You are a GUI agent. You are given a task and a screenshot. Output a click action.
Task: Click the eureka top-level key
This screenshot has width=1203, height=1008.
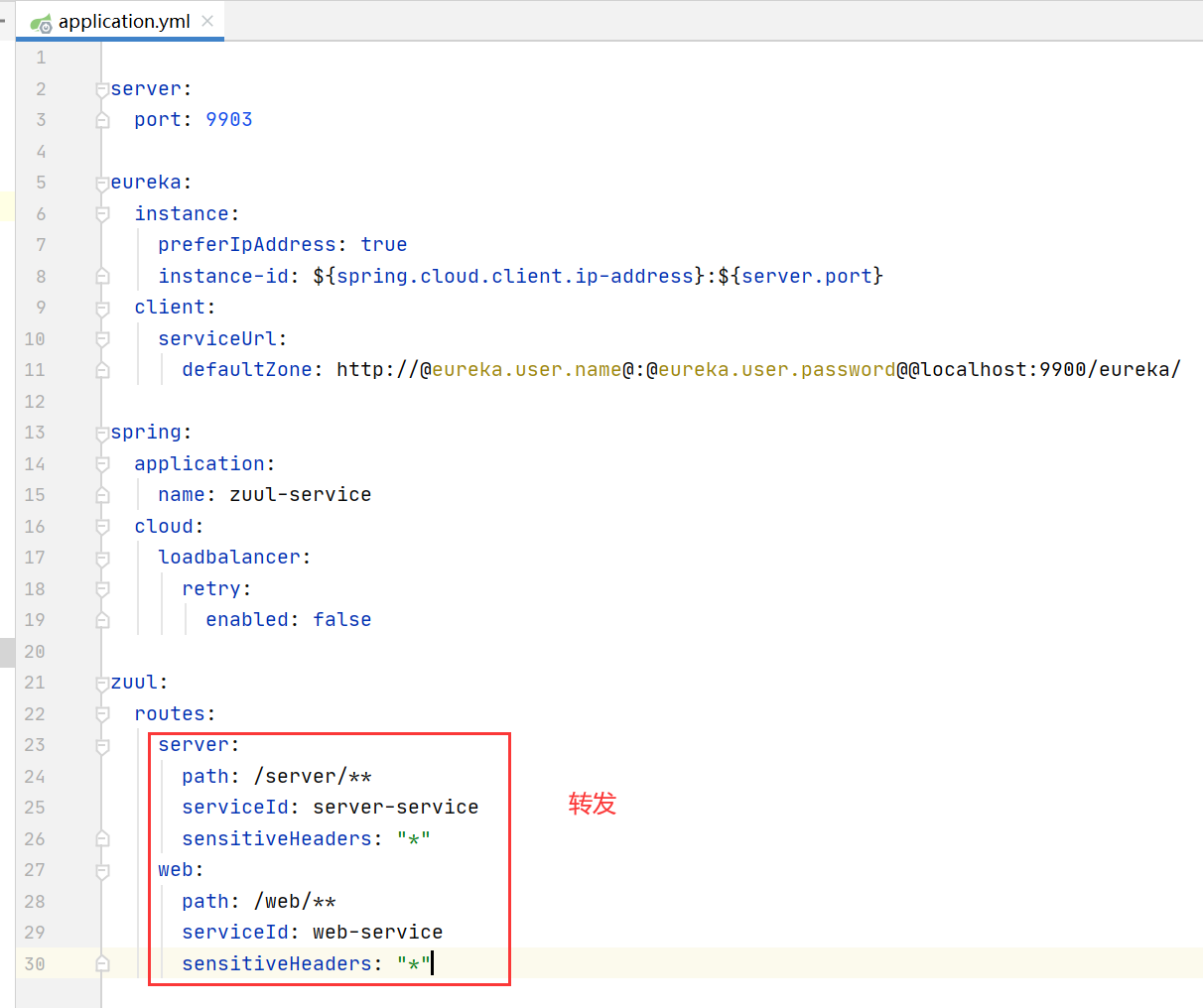[146, 183]
